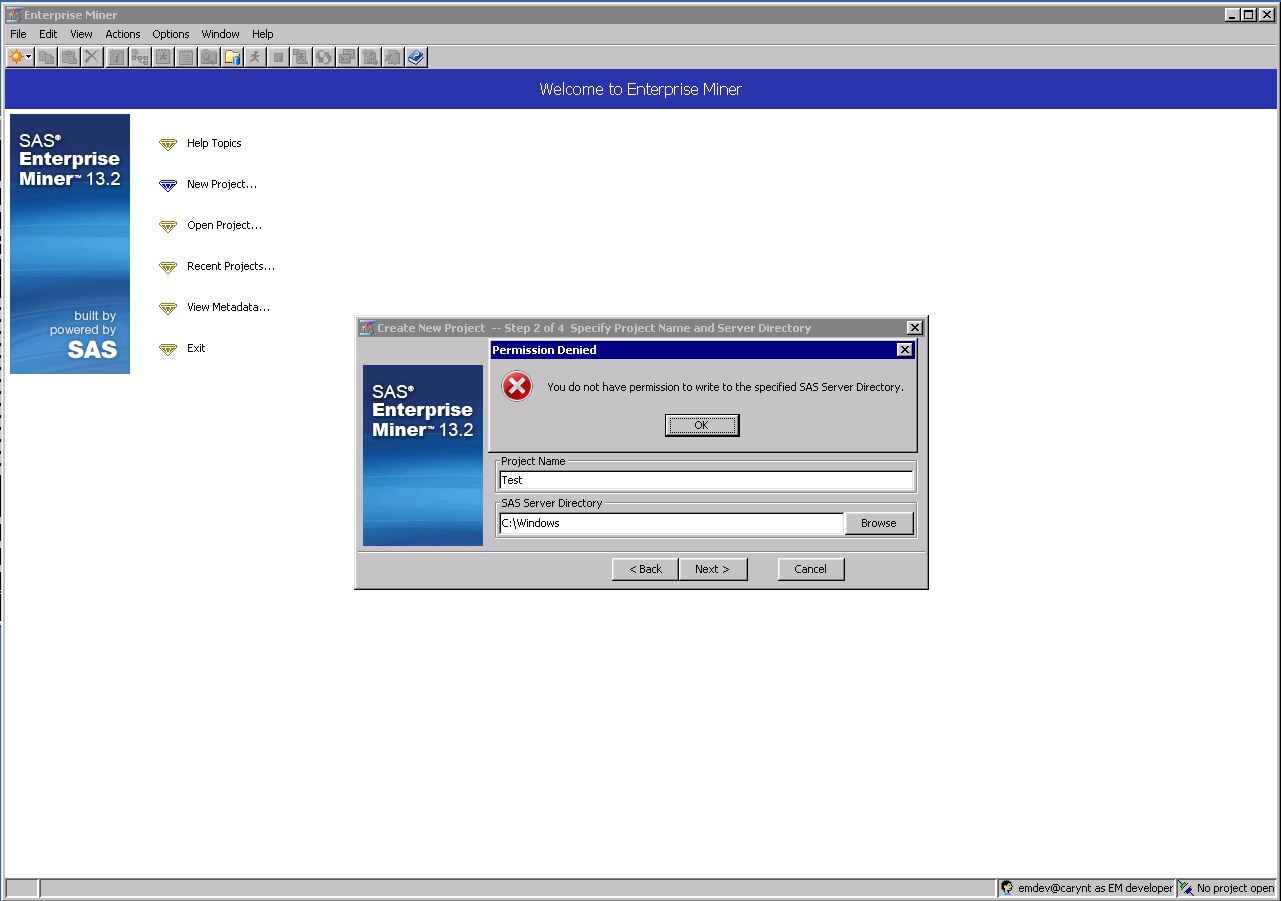Stop processing with the square stop icon
1281x901 pixels.
point(278,57)
